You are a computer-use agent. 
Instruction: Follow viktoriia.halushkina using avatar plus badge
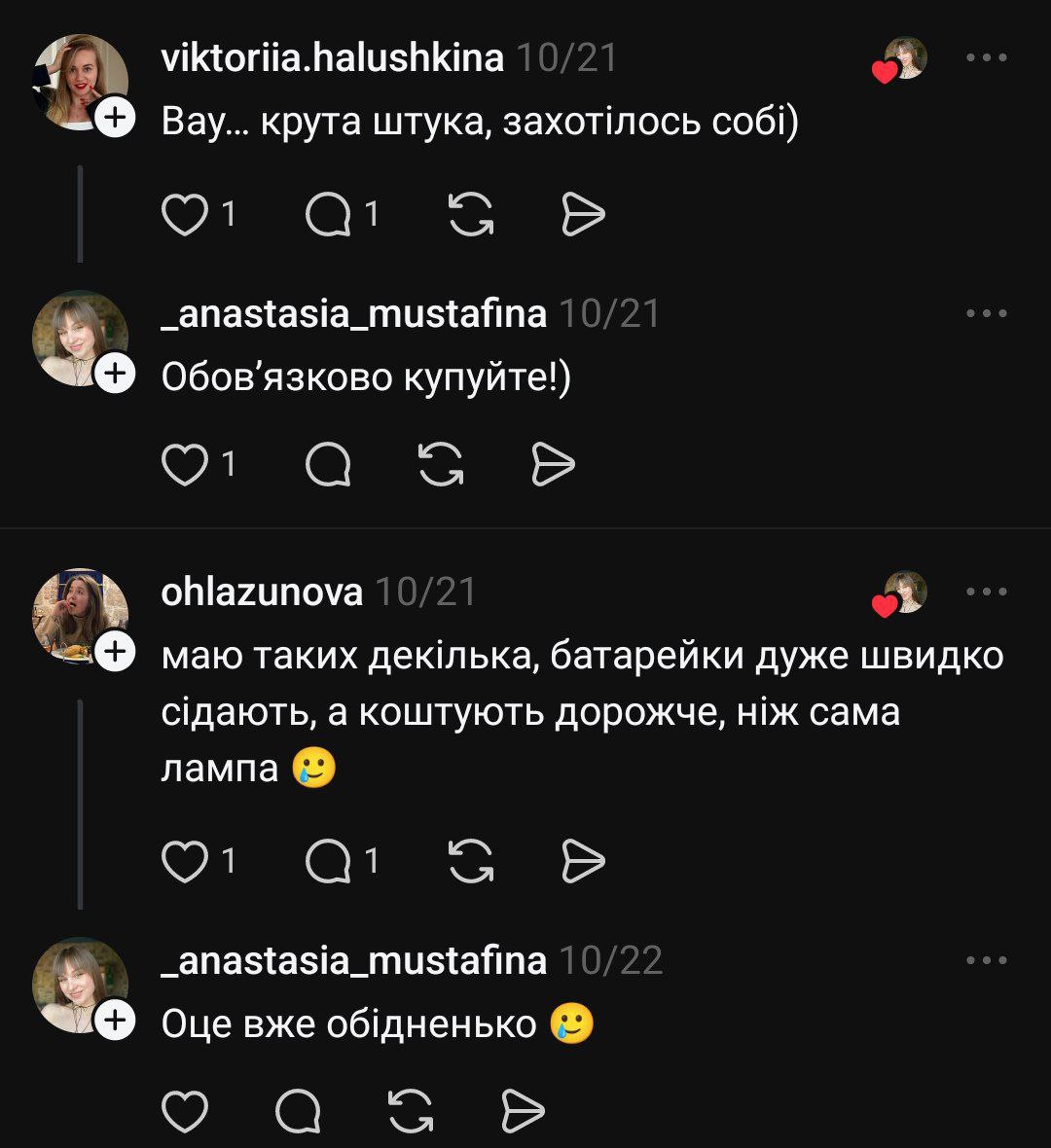[115, 118]
